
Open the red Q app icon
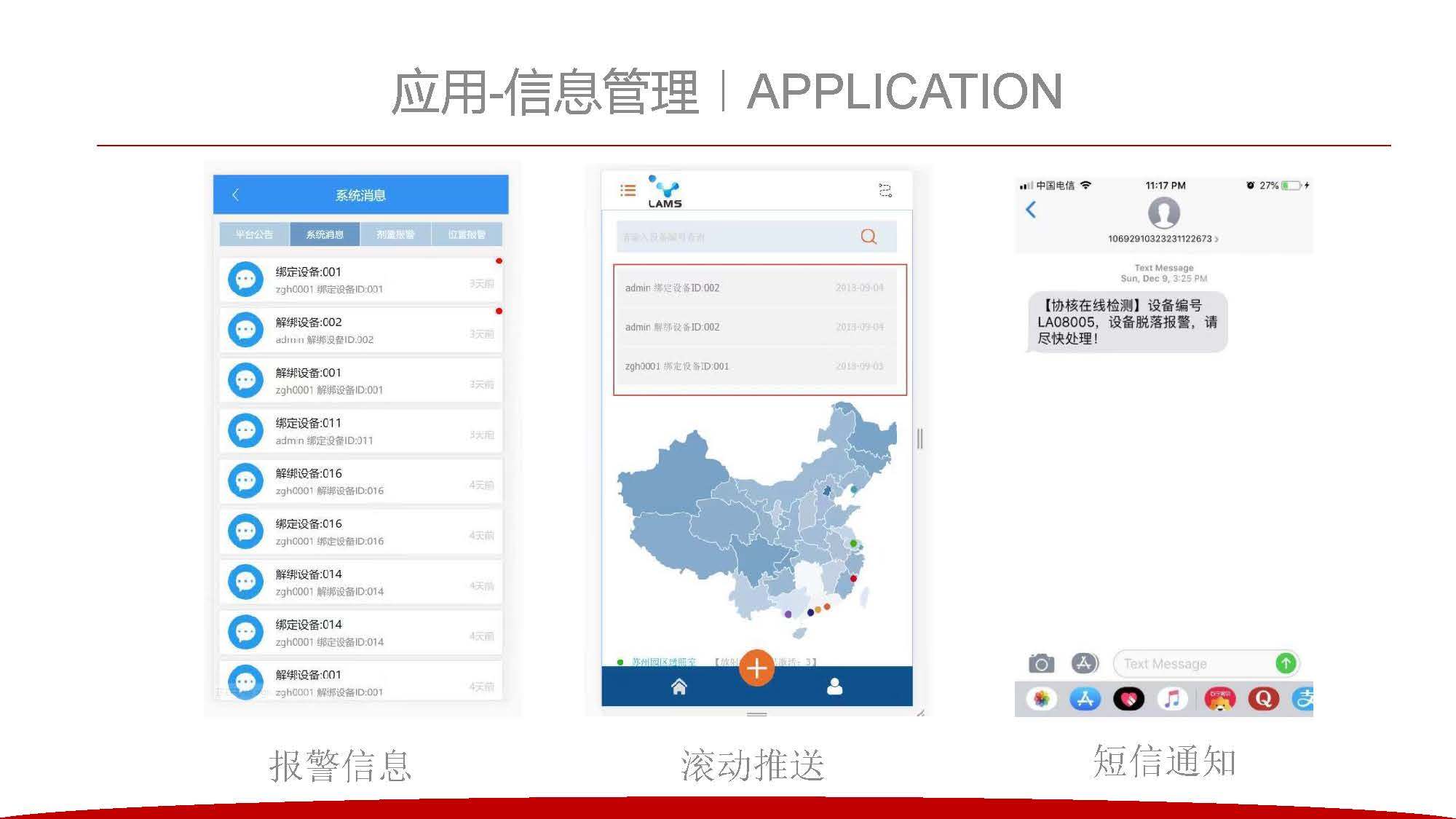[1263, 699]
